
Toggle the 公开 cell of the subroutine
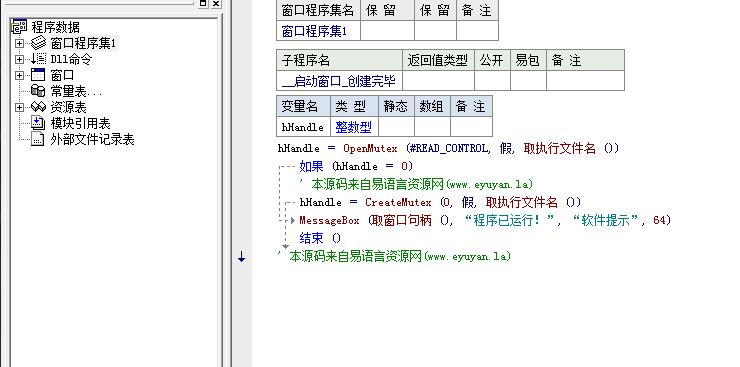click(x=492, y=81)
